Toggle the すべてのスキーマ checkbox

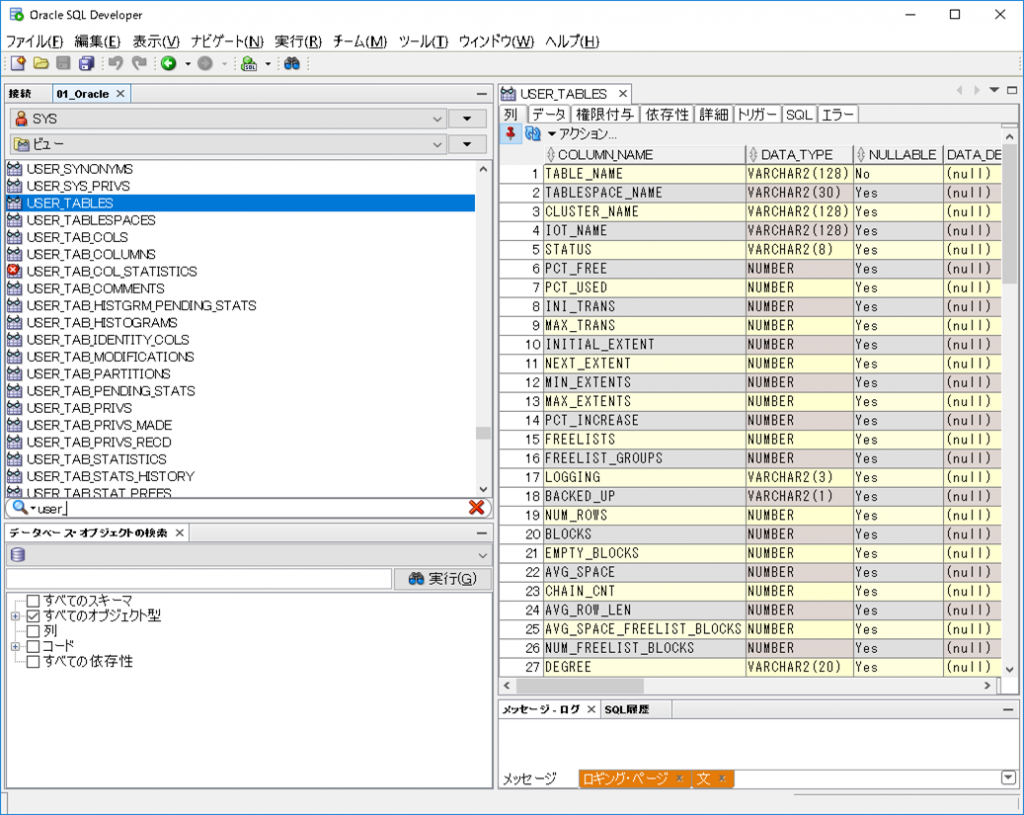[33, 600]
